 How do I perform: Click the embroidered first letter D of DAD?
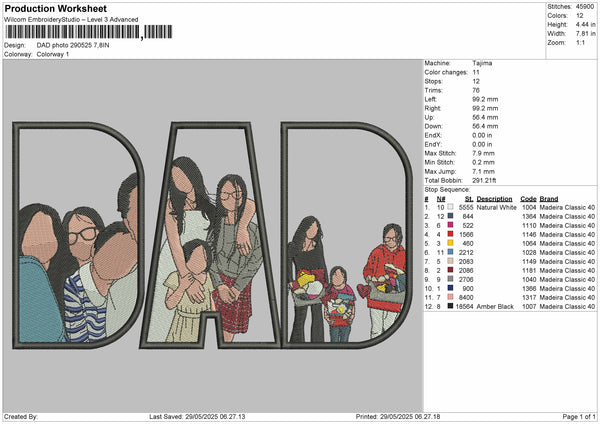pyautogui.click(x=78, y=235)
